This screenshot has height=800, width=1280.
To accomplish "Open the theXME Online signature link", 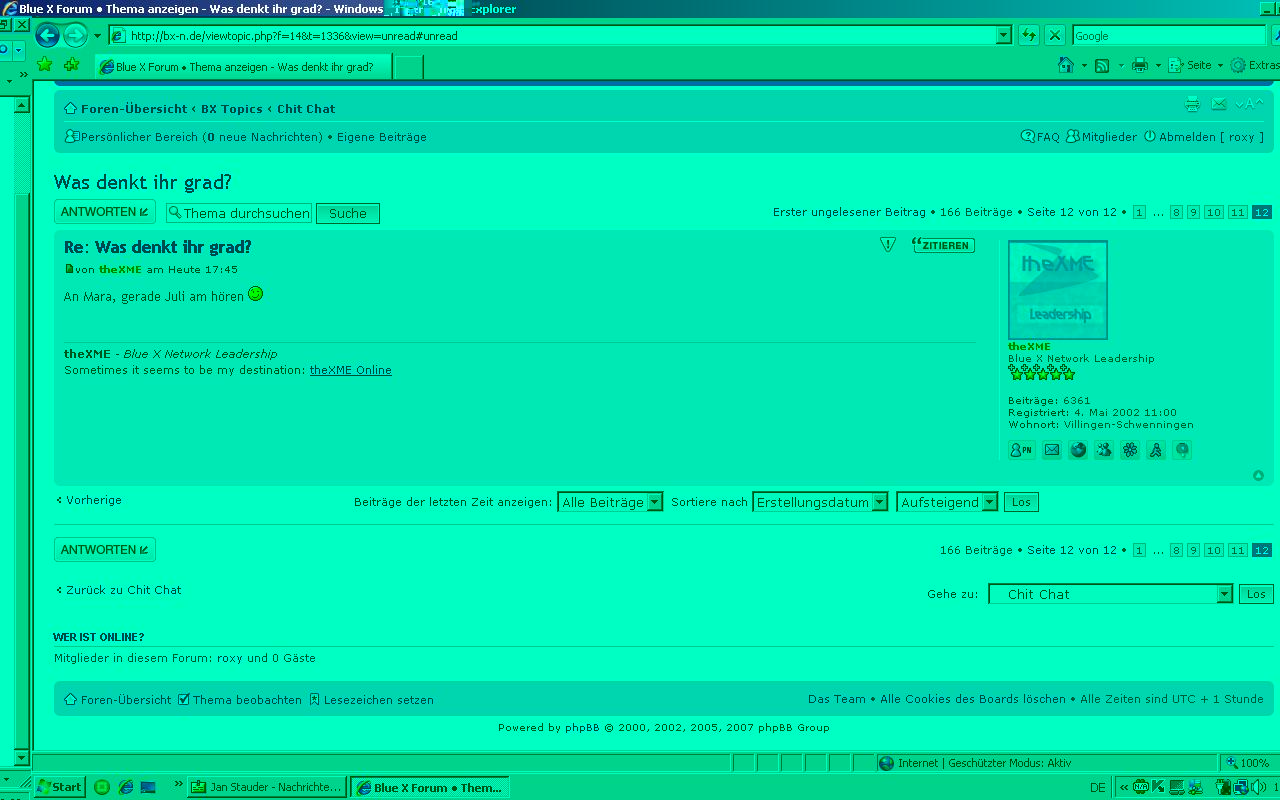I will click(350, 370).
